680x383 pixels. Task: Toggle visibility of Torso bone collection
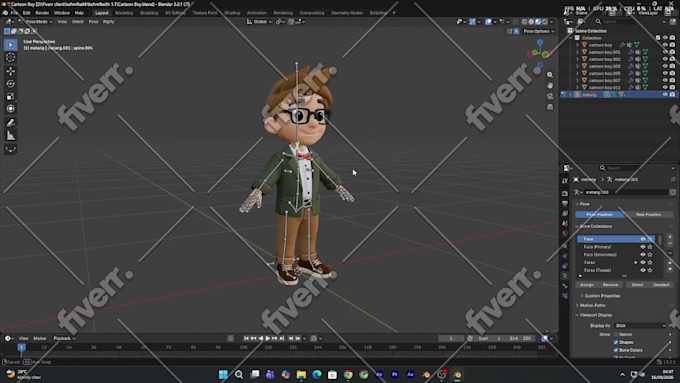pos(643,262)
